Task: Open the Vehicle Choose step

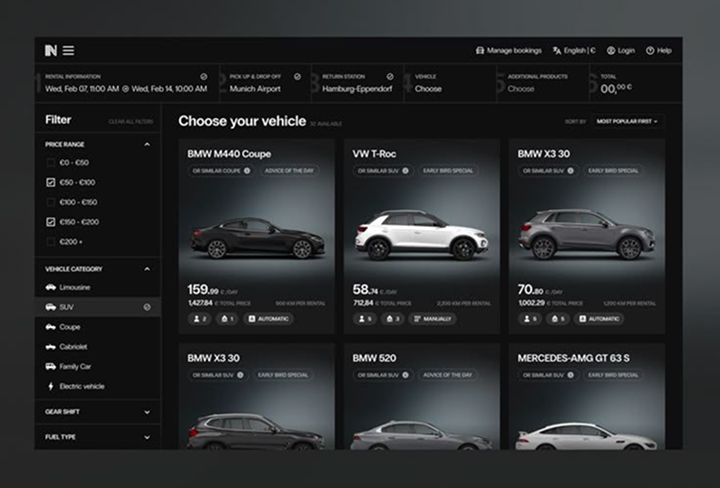Action: (x=450, y=83)
